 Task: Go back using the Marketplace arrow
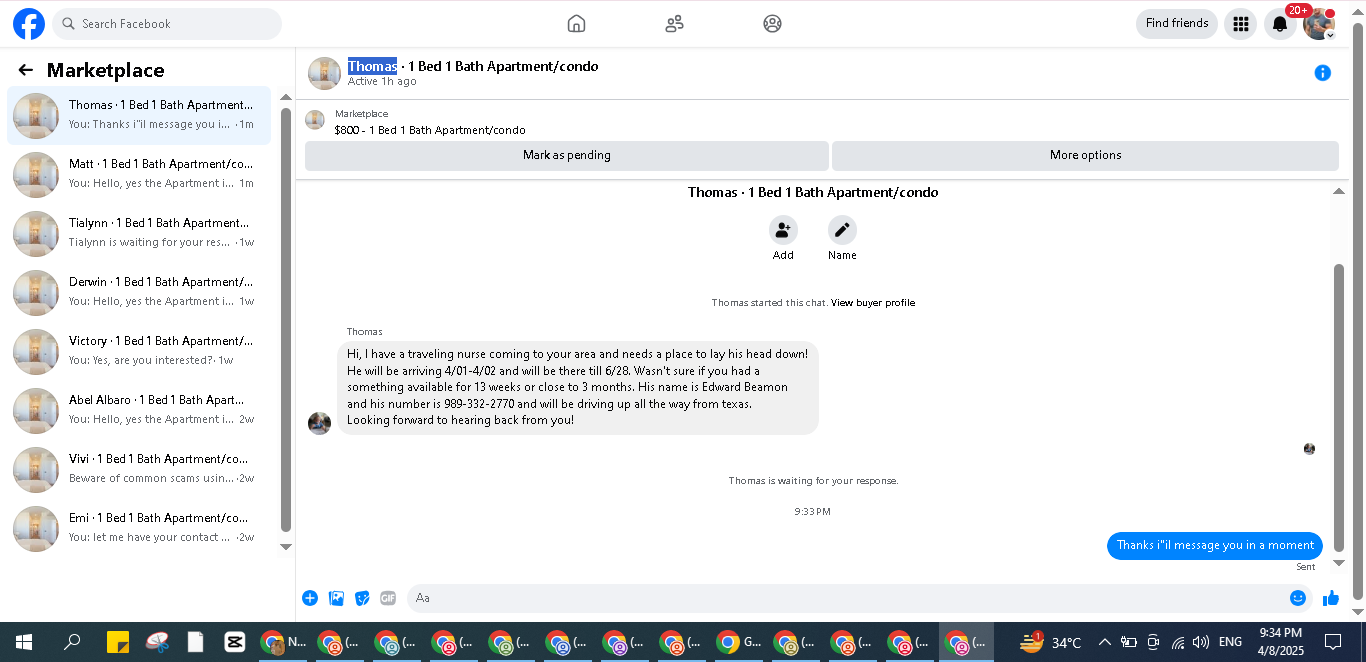[26, 70]
